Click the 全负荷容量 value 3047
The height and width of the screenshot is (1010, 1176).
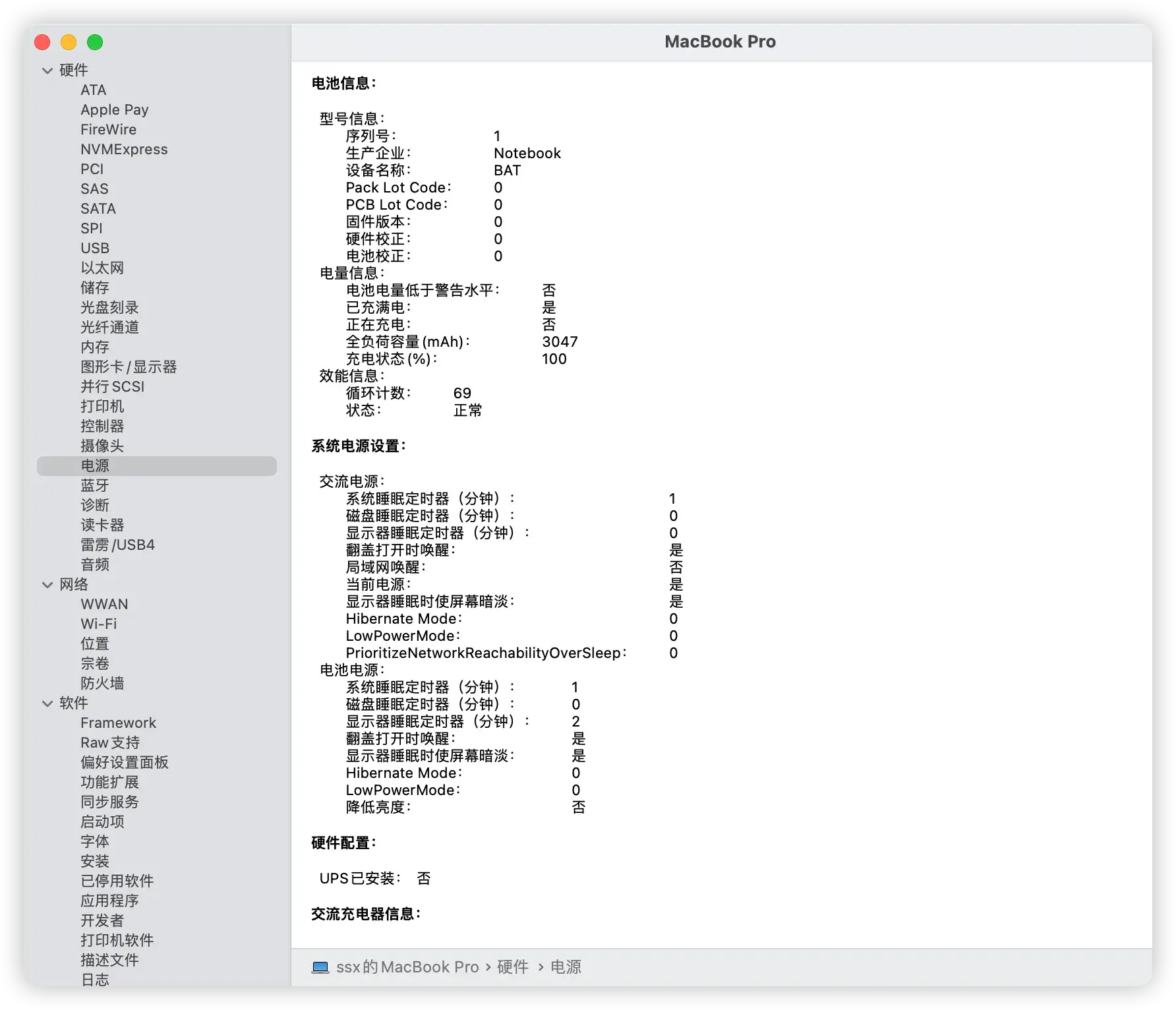pyautogui.click(x=560, y=342)
